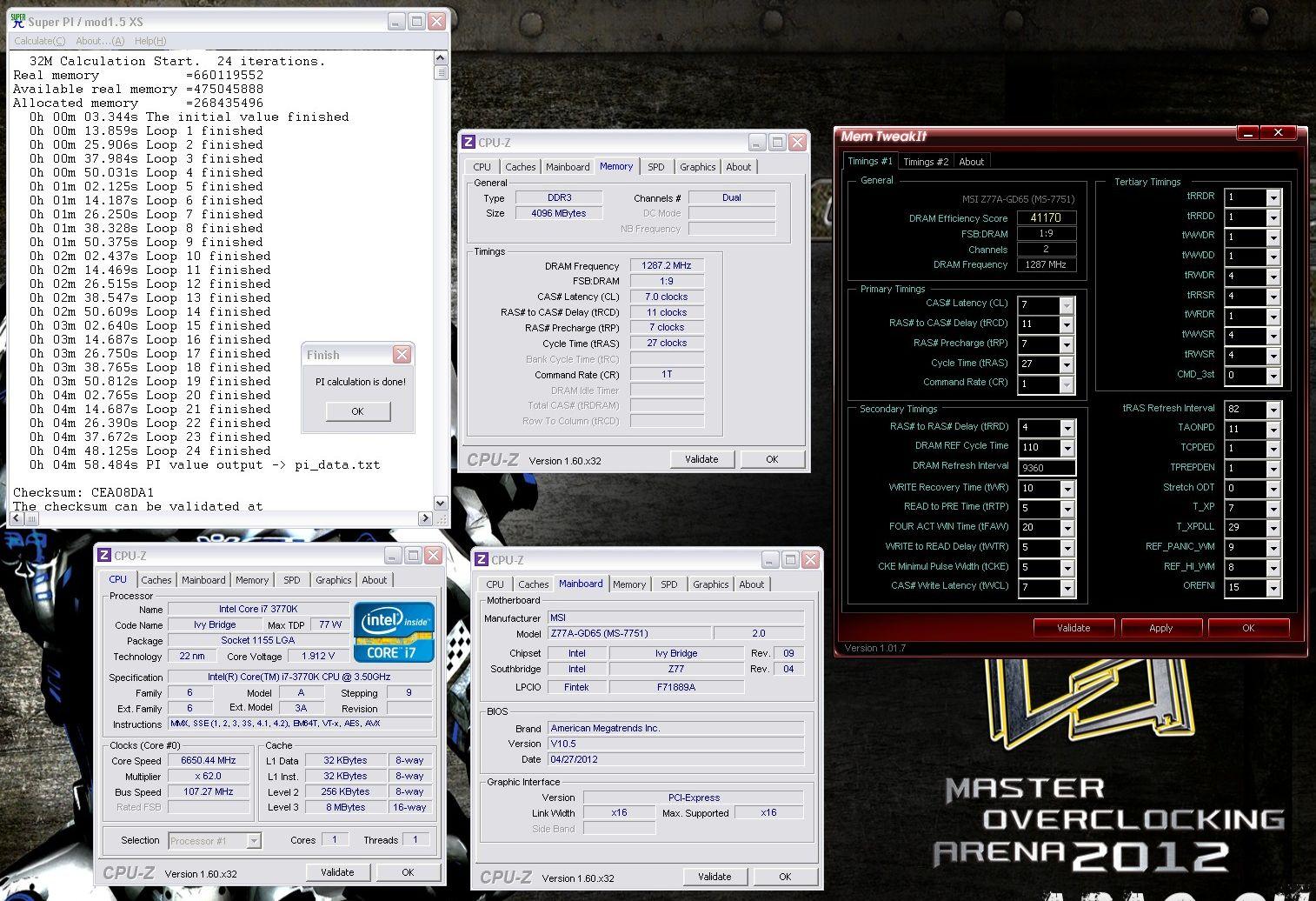Click Validate in CPU-Z memory window
Viewport: 1316px width, 901px height.
click(x=701, y=459)
